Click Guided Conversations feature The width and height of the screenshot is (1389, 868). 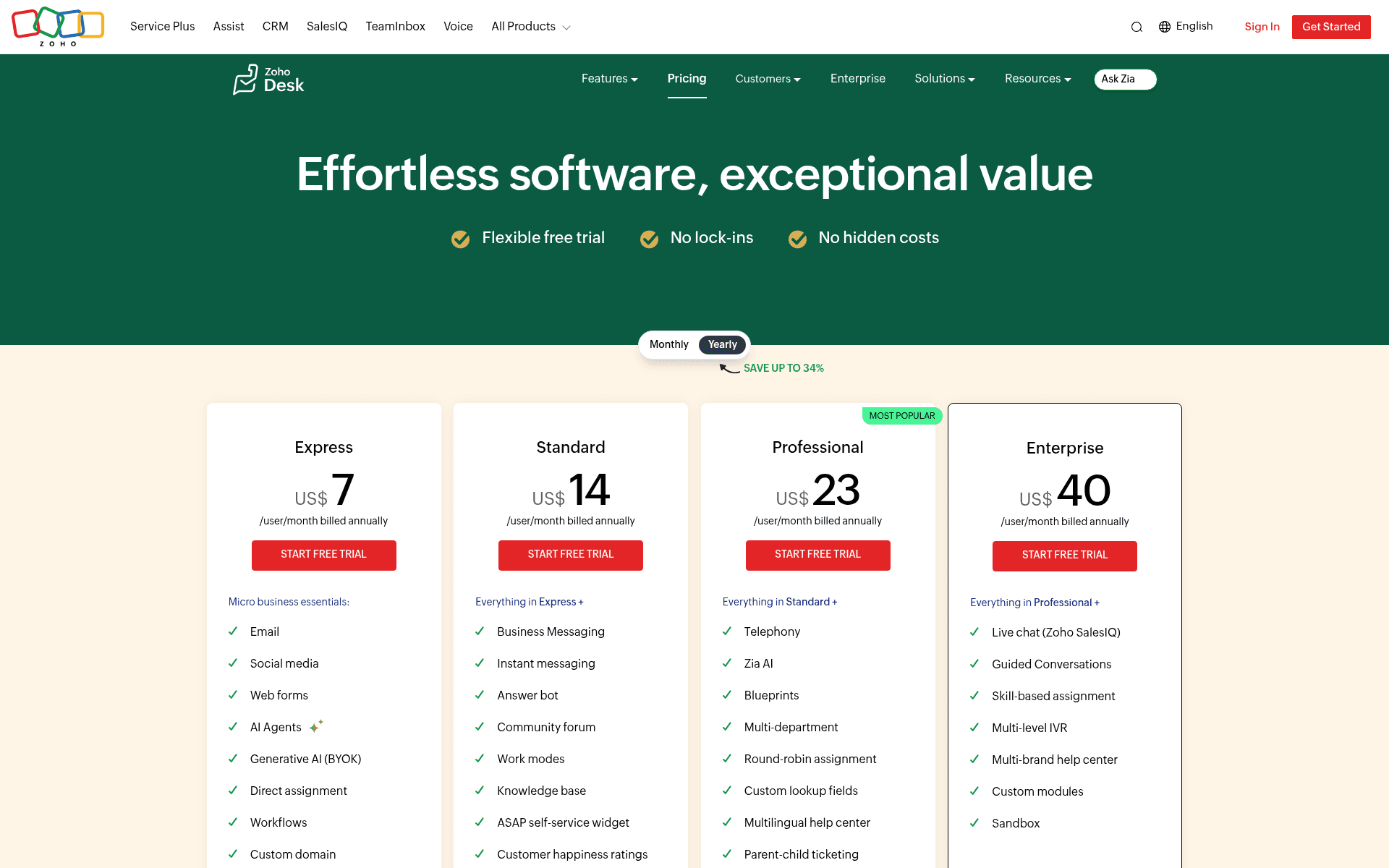1051,664
